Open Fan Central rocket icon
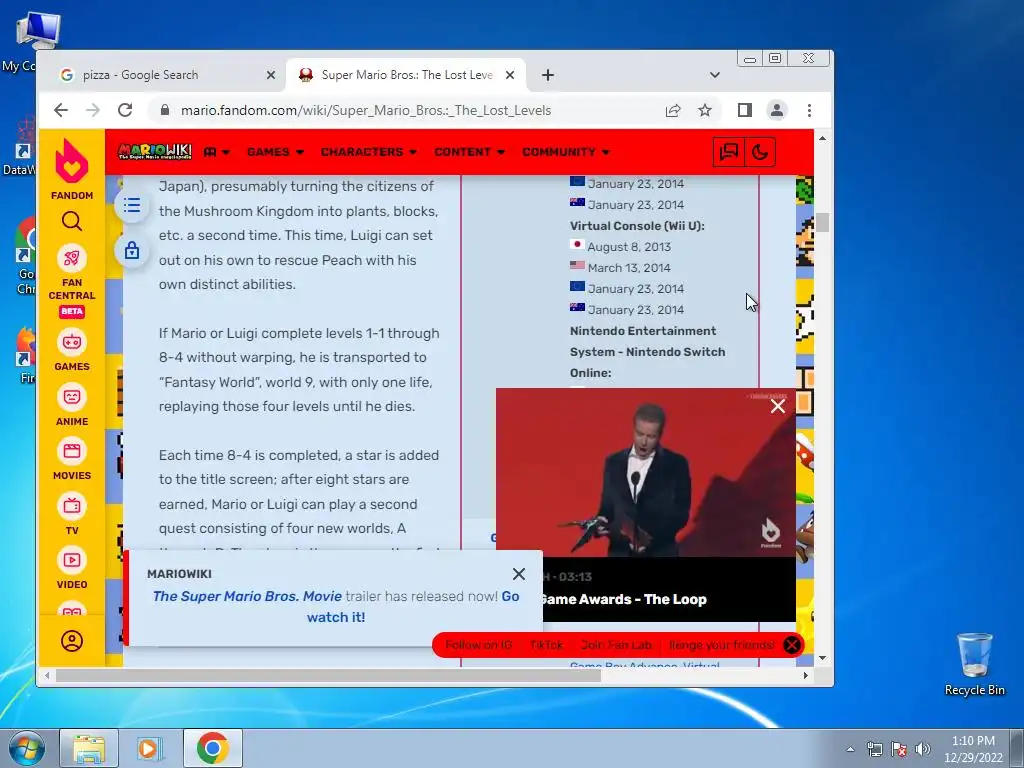 pos(72,259)
